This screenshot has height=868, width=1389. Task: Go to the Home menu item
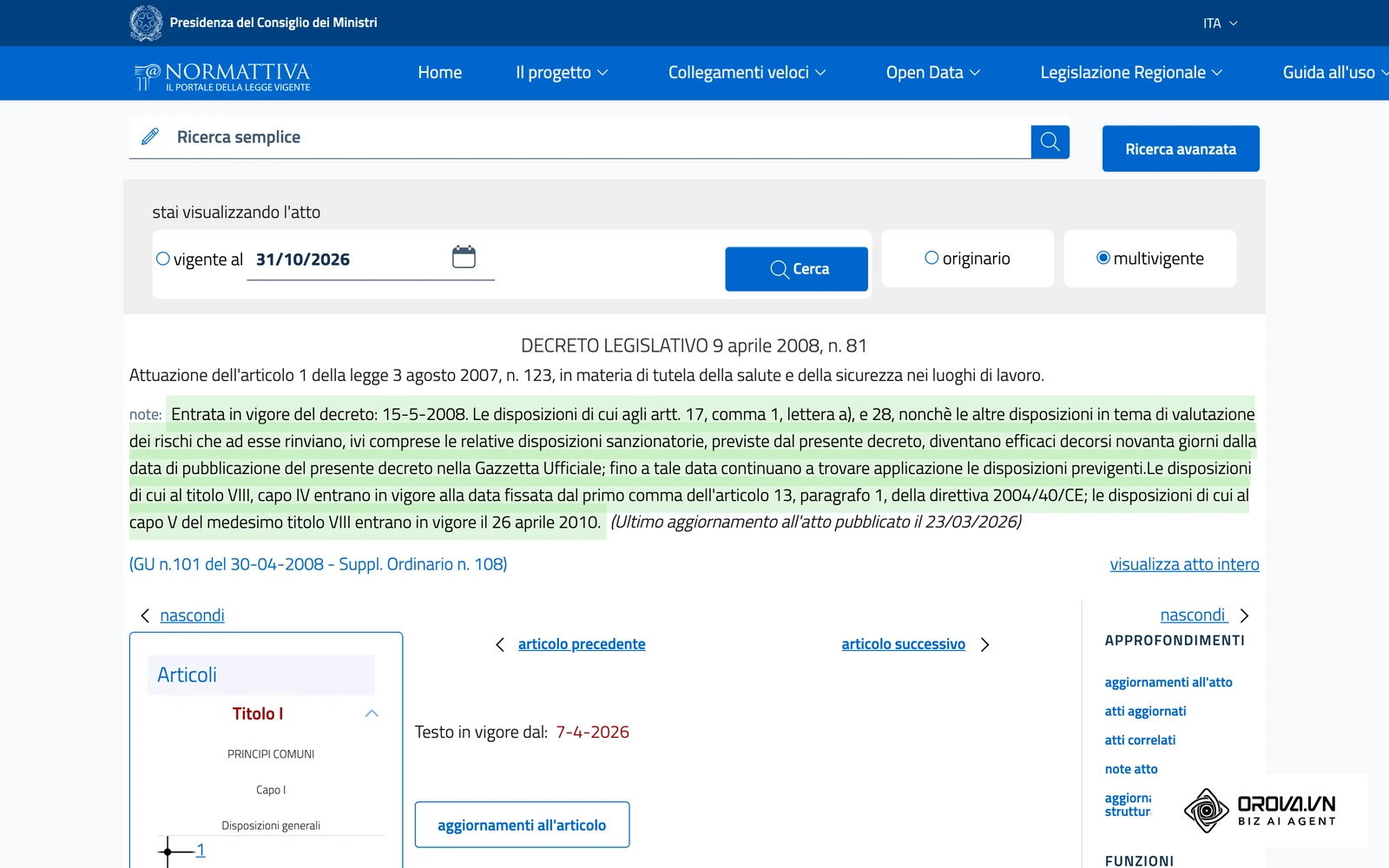[440, 73]
